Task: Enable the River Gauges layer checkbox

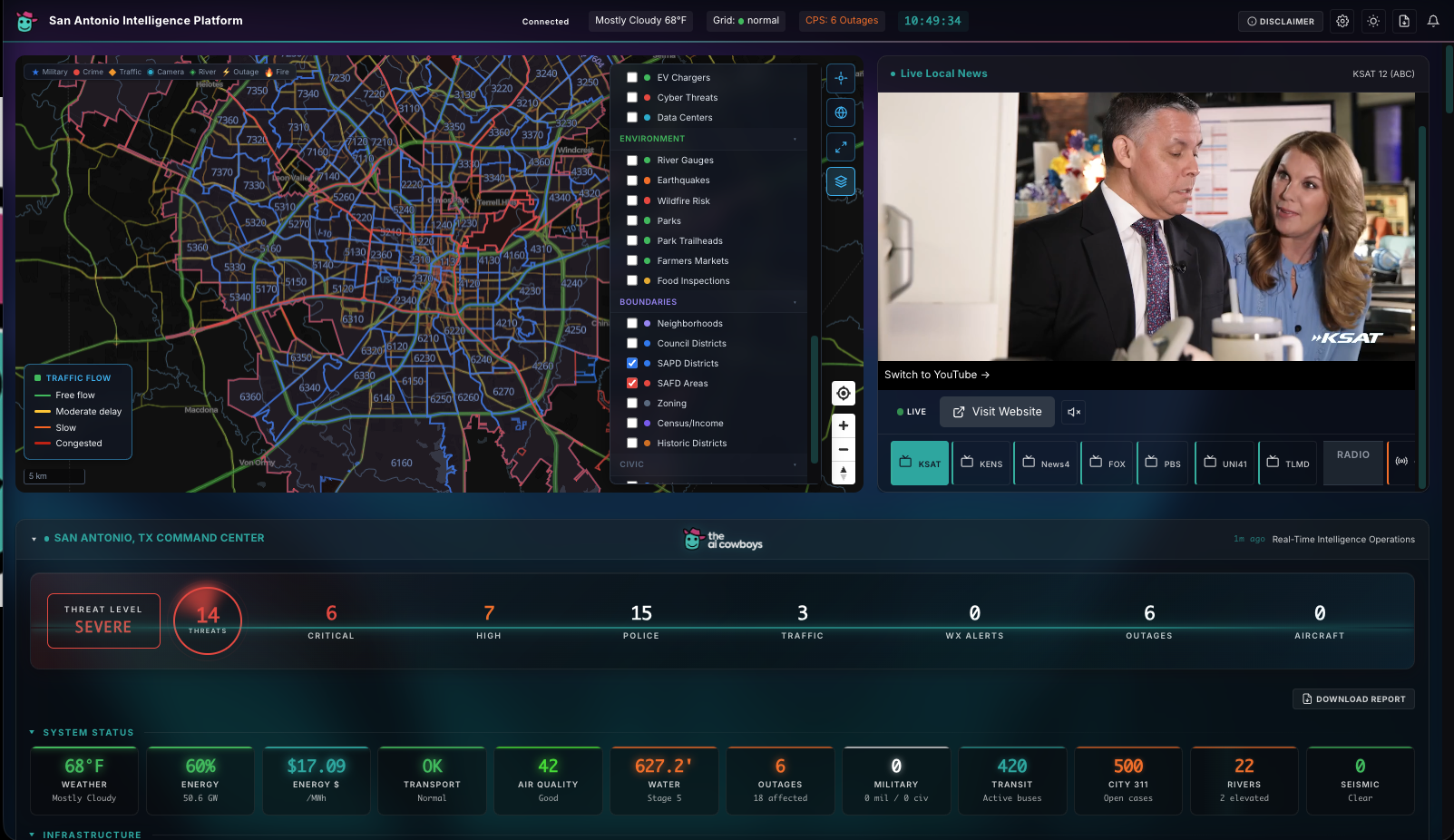Action: click(632, 160)
